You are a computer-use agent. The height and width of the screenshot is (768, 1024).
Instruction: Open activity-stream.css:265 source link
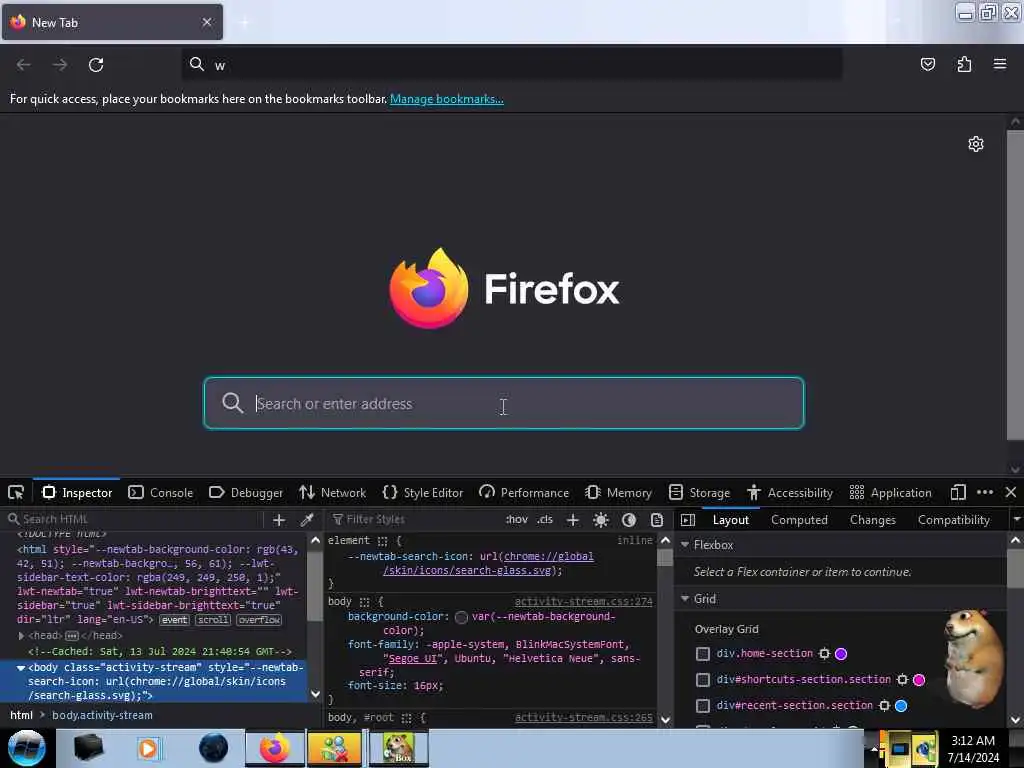583,717
